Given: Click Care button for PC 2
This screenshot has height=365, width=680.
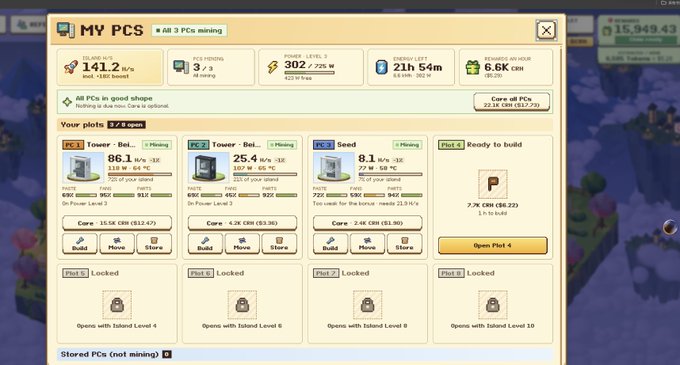Looking at the screenshot, I should coord(242,223).
